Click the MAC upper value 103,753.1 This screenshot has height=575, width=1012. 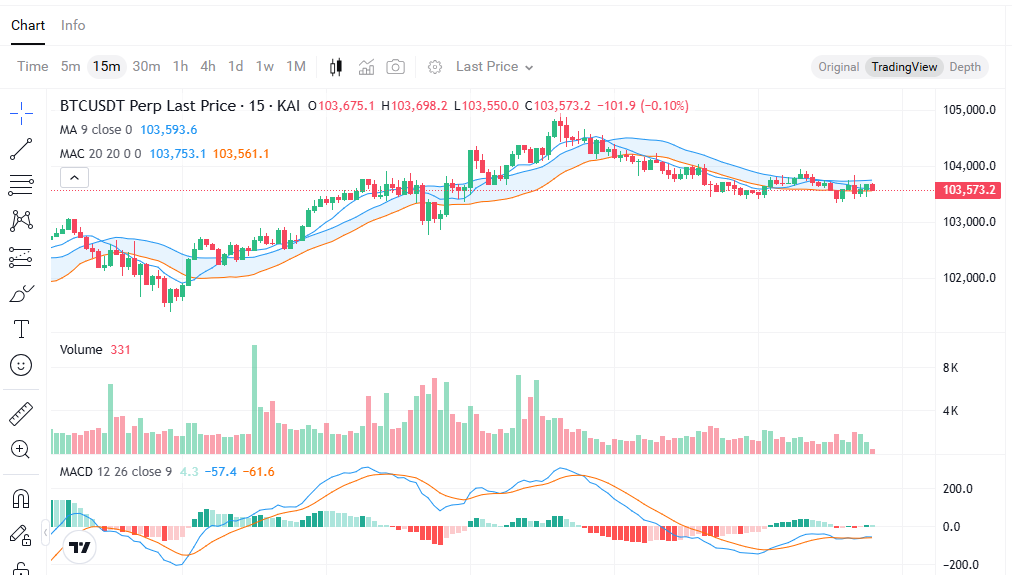[177, 154]
